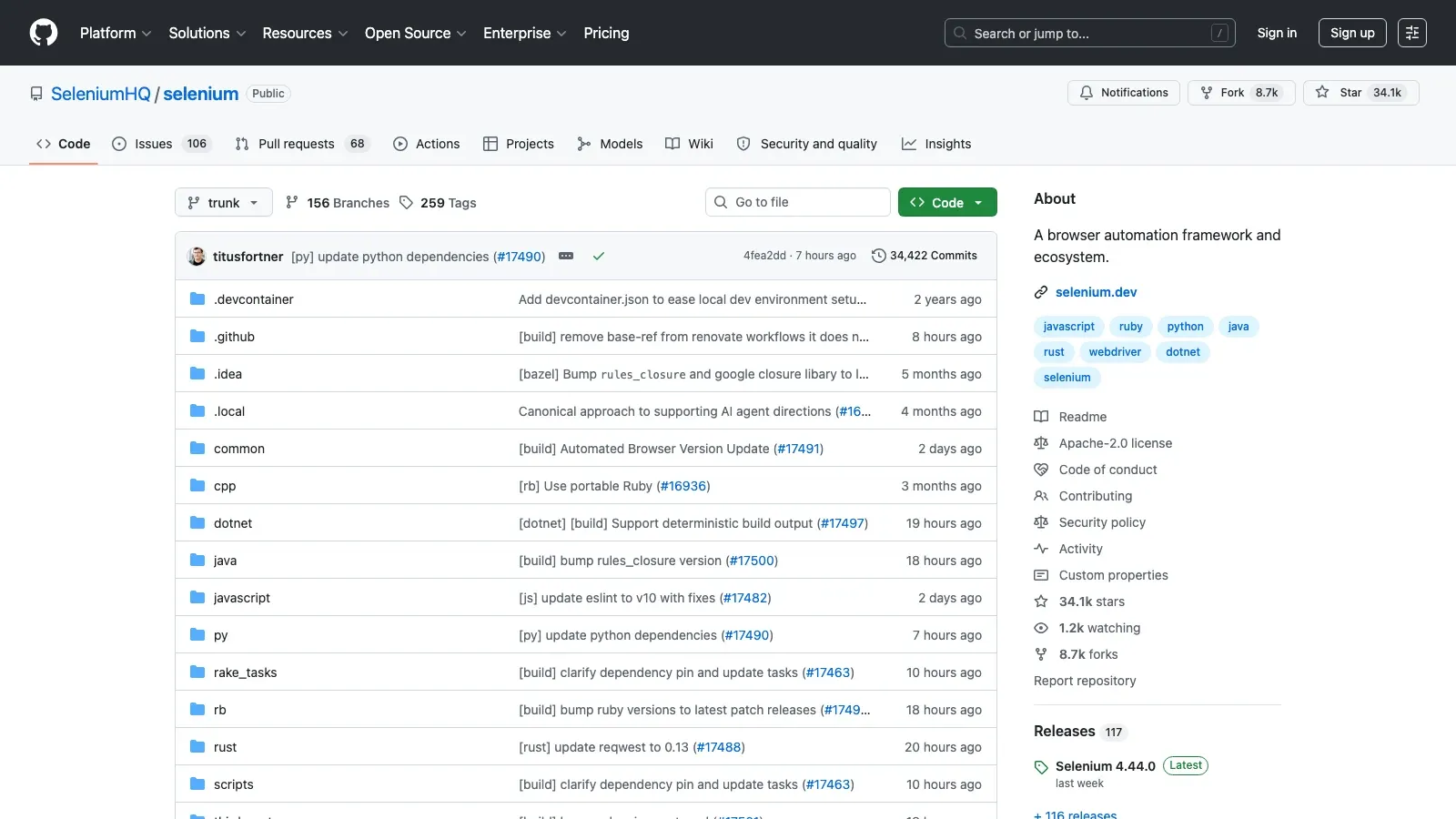View the 34,422 Commits history
This screenshot has width=1456, height=819.
point(925,256)
